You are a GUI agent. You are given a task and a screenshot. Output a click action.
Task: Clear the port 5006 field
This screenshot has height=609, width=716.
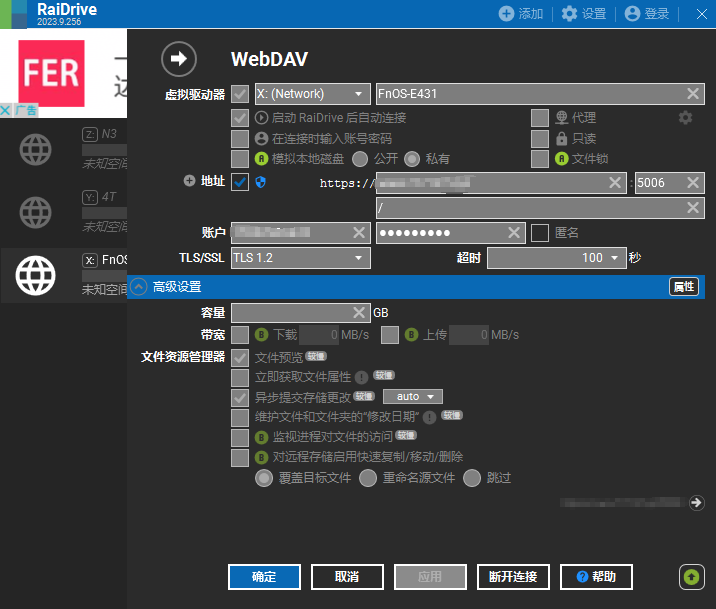(x=693, y=183)
